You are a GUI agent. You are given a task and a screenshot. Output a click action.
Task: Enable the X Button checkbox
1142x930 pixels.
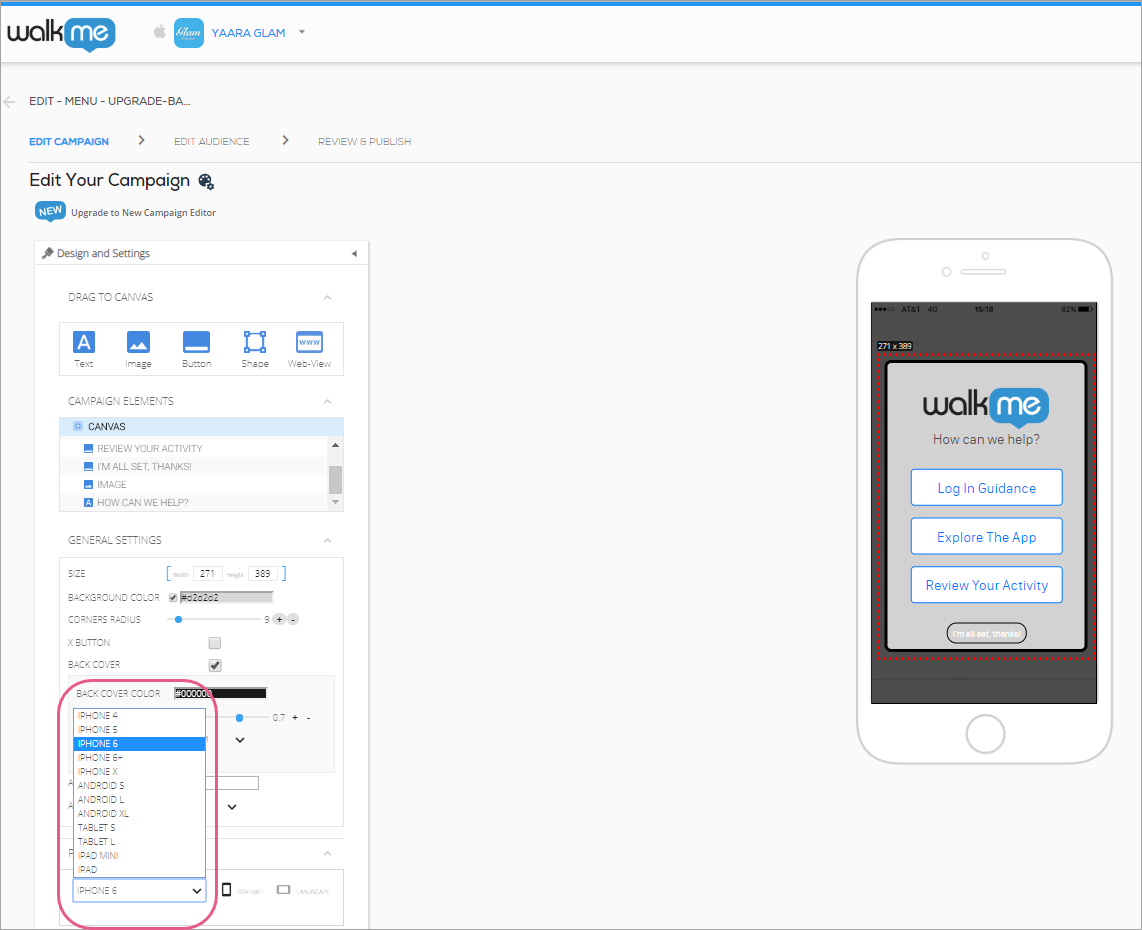click(x=215, y=642)
